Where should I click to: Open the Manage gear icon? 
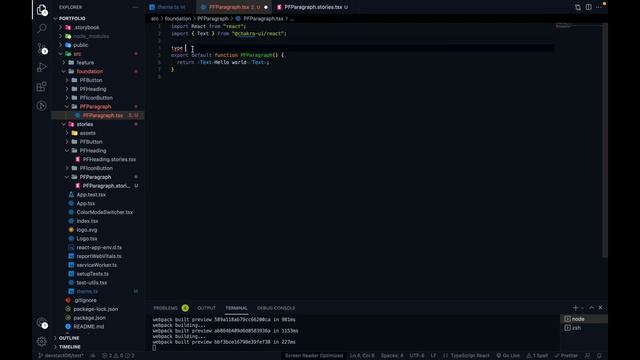42,341
